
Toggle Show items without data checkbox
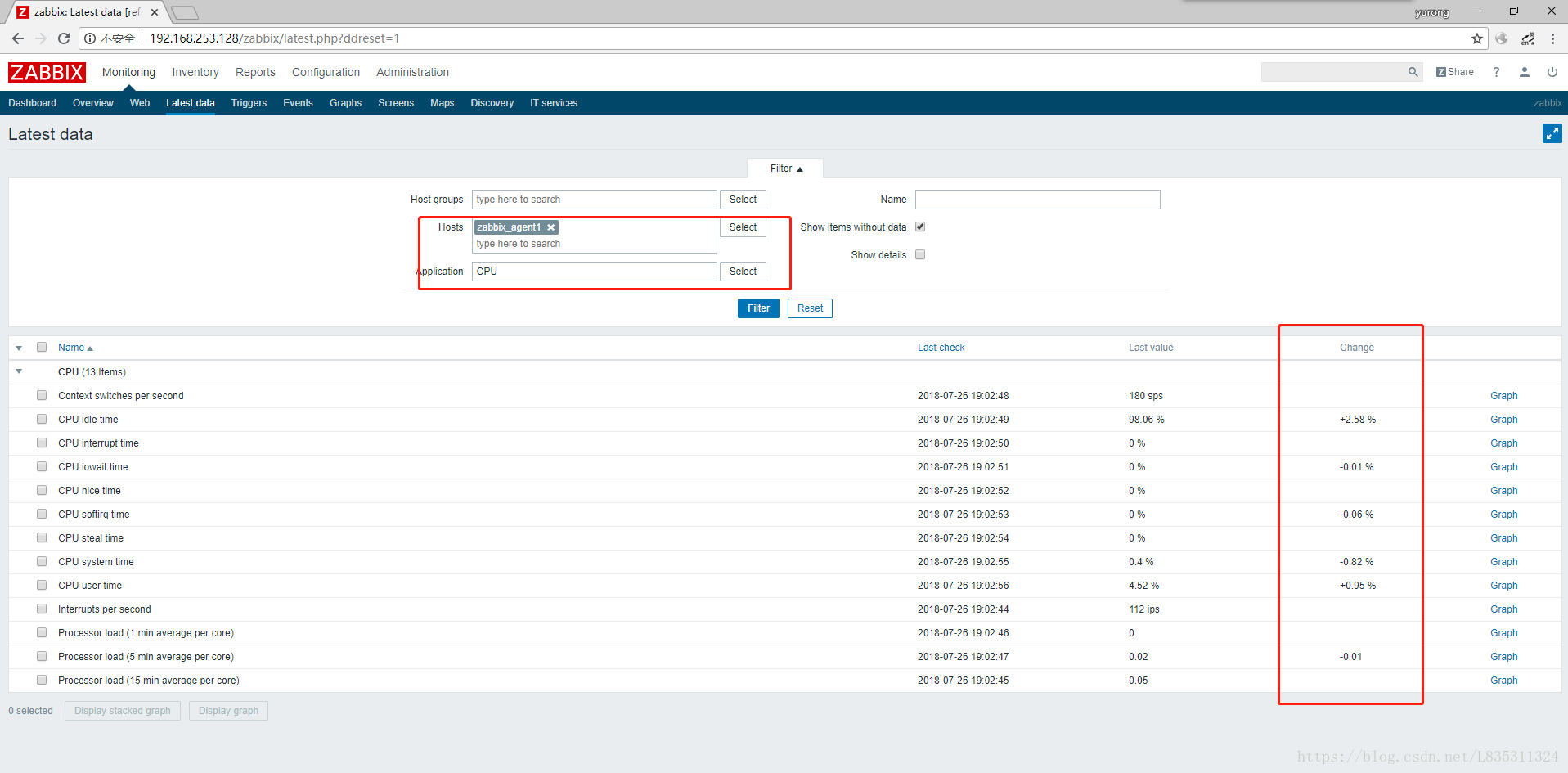coord(920,227)
